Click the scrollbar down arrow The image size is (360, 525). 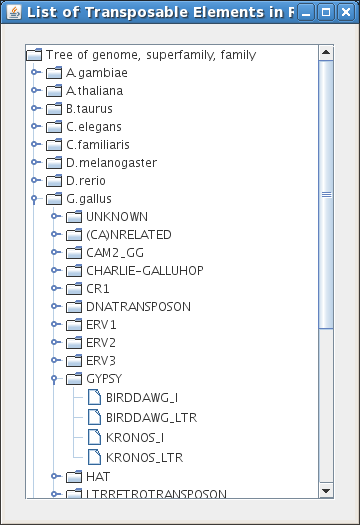click(x=326, y=491)
